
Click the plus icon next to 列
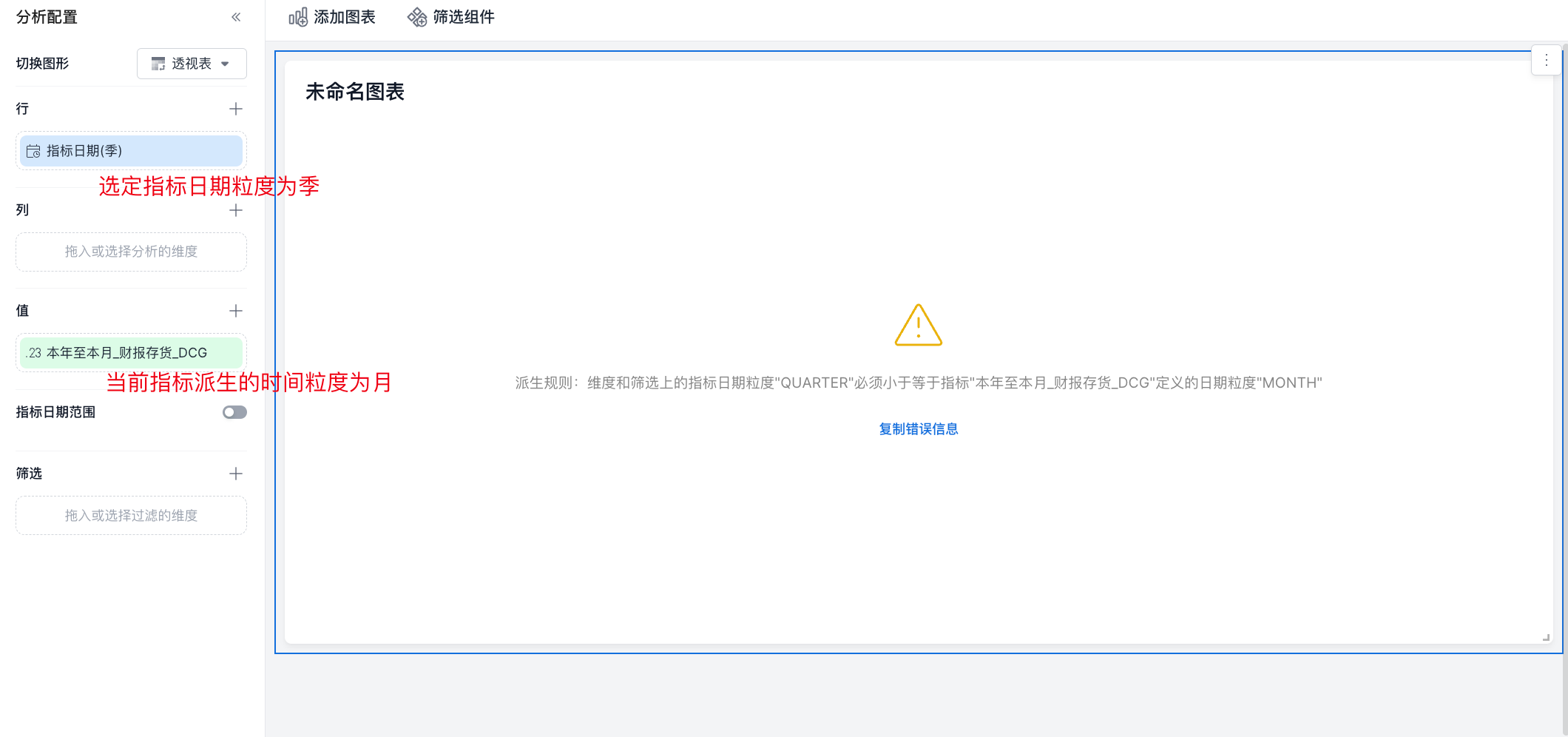click(236, 210)
